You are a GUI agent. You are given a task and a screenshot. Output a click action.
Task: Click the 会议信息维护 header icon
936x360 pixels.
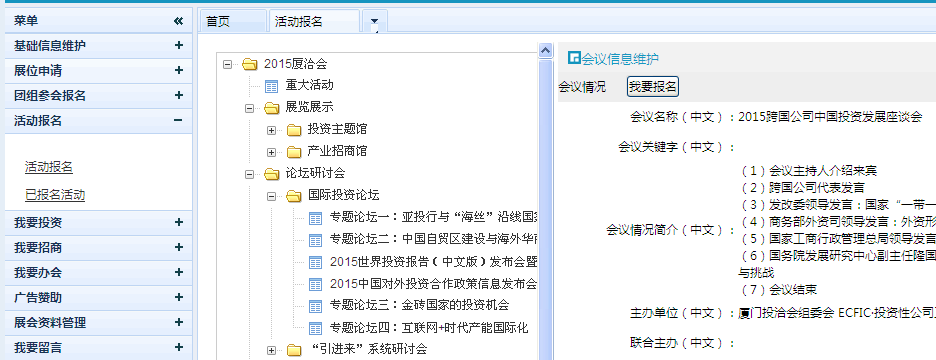pyautogui.click(x=573, y=58)
